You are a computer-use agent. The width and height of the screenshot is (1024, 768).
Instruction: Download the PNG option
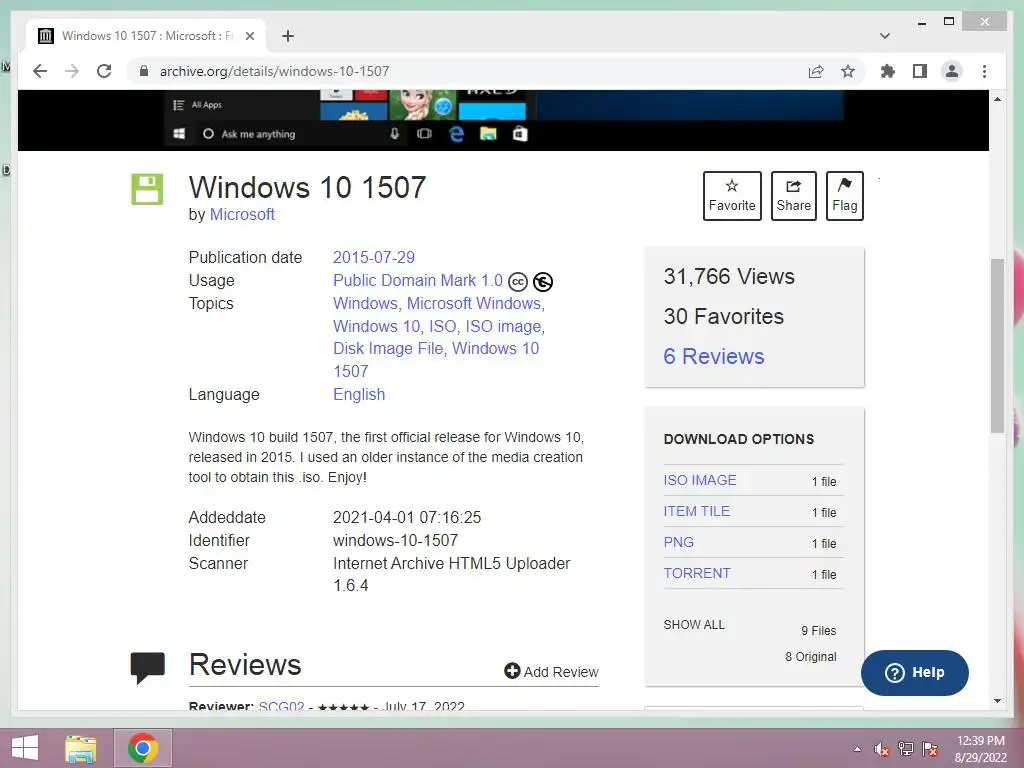pos(679,542)
